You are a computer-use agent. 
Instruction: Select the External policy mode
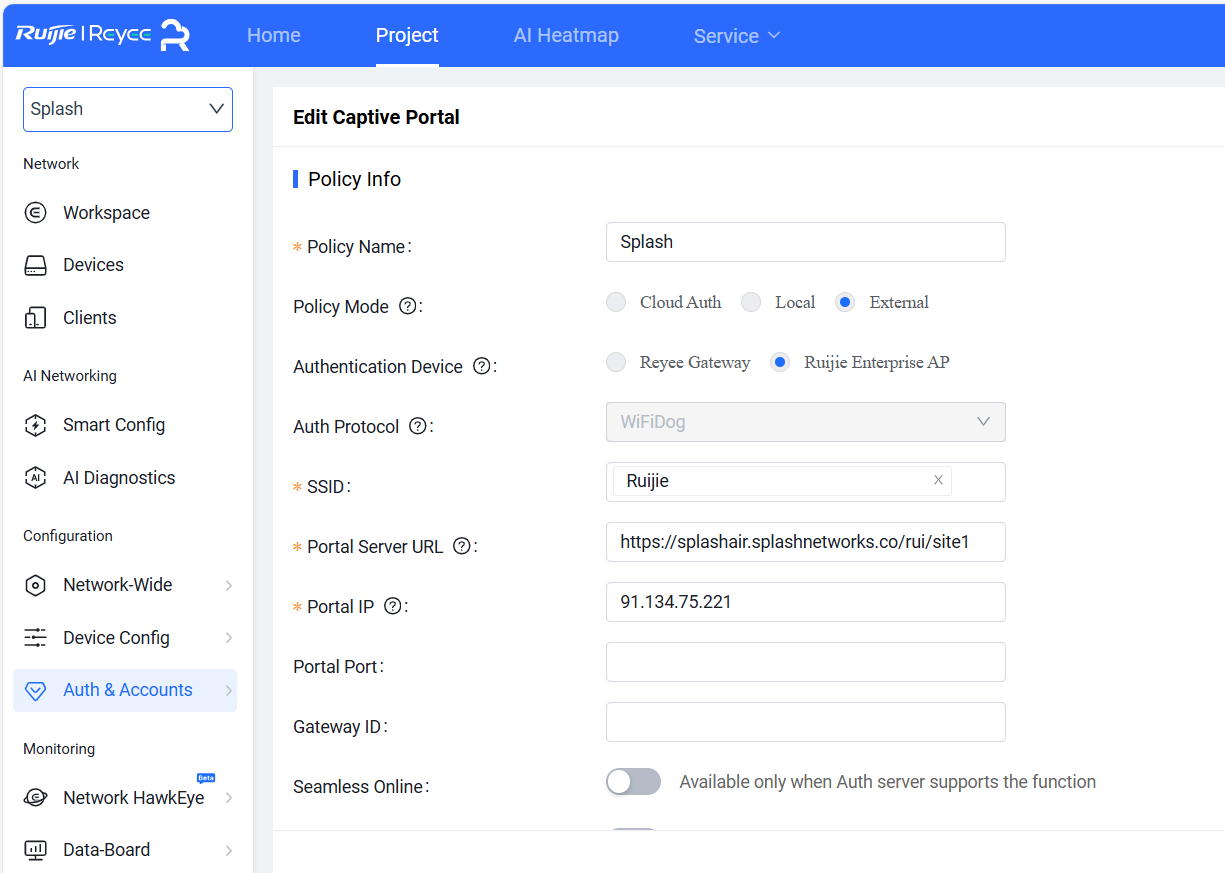click(845, 302)
